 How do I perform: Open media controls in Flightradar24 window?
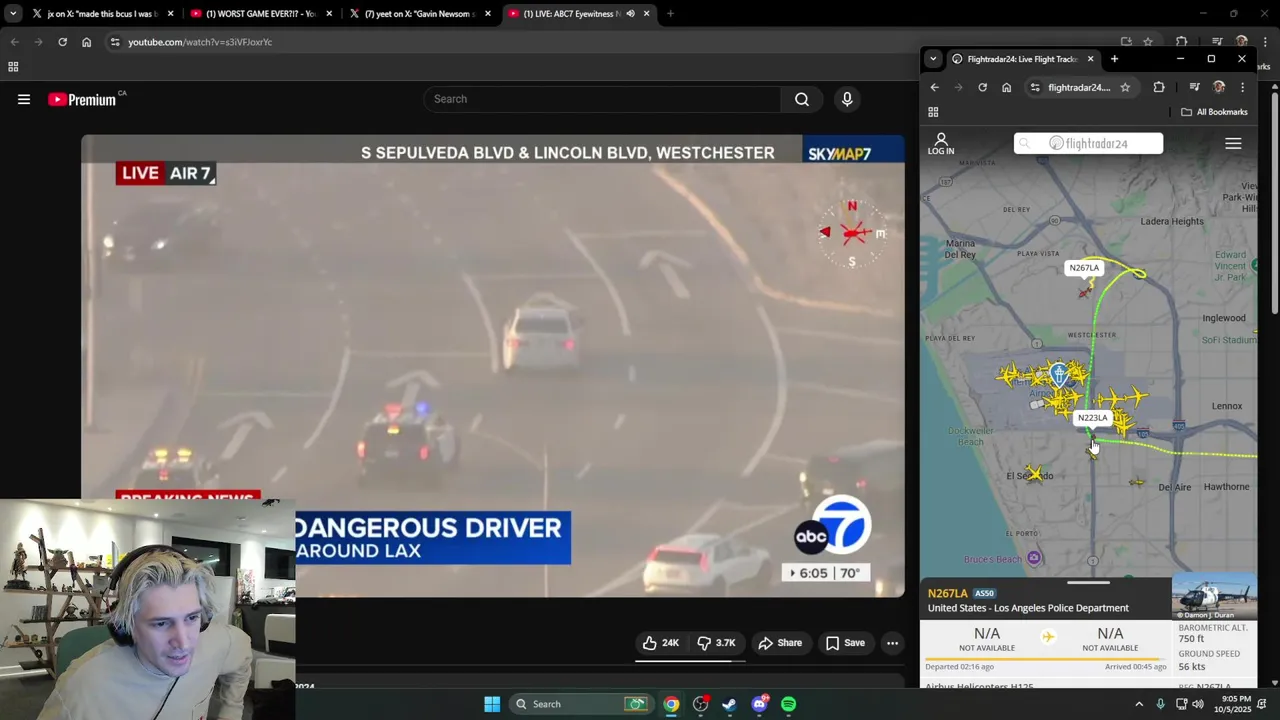point(1194,87)
